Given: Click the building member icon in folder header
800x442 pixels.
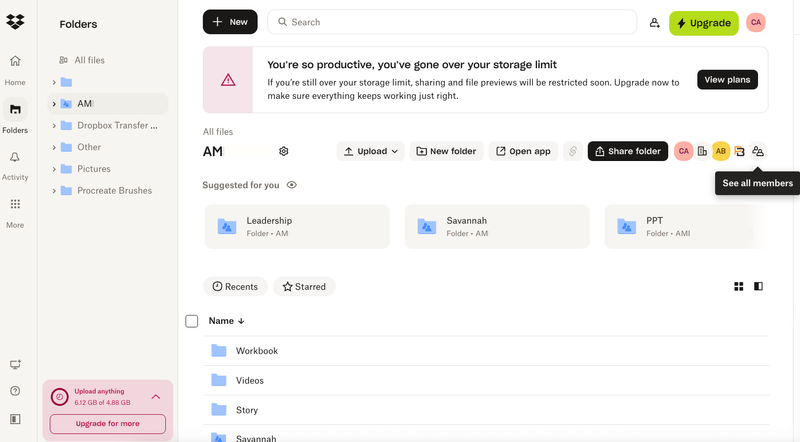Looking at the screenshot, I should point(702,151).
